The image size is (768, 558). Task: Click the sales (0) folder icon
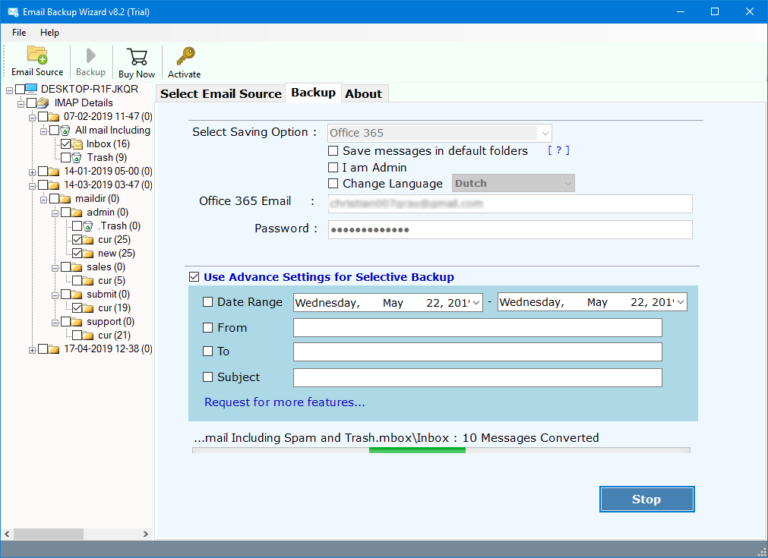[76, 267]
